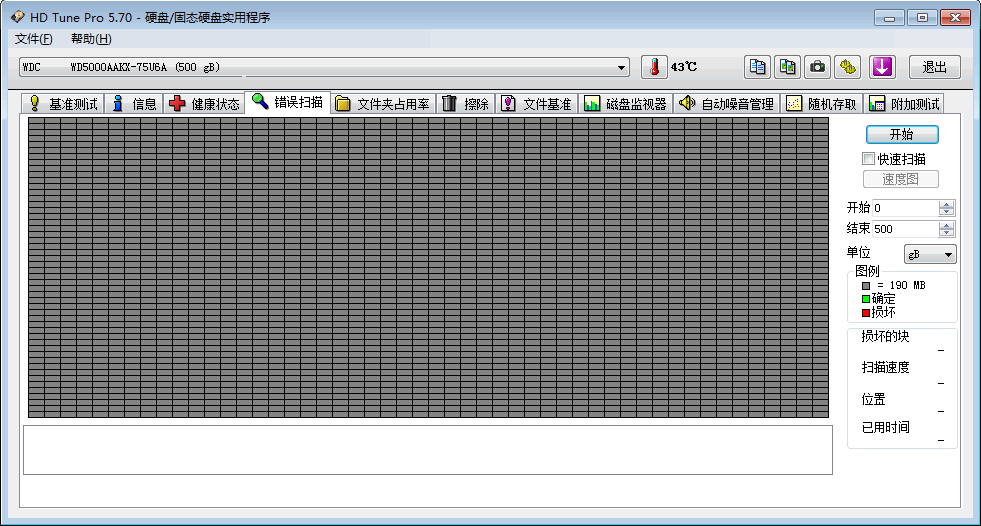Open the 自动噪音管理 speaker tab
The height and width of the screenshot is (526, 981).
tap(726, 103)
